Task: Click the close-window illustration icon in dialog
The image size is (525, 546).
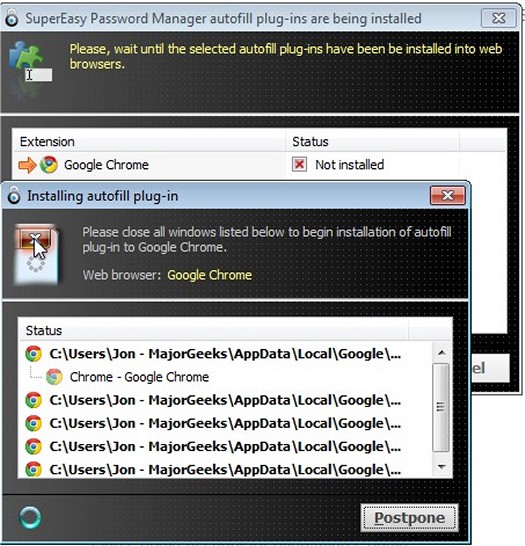Action: pyautogui.click(x=36, y=255)
